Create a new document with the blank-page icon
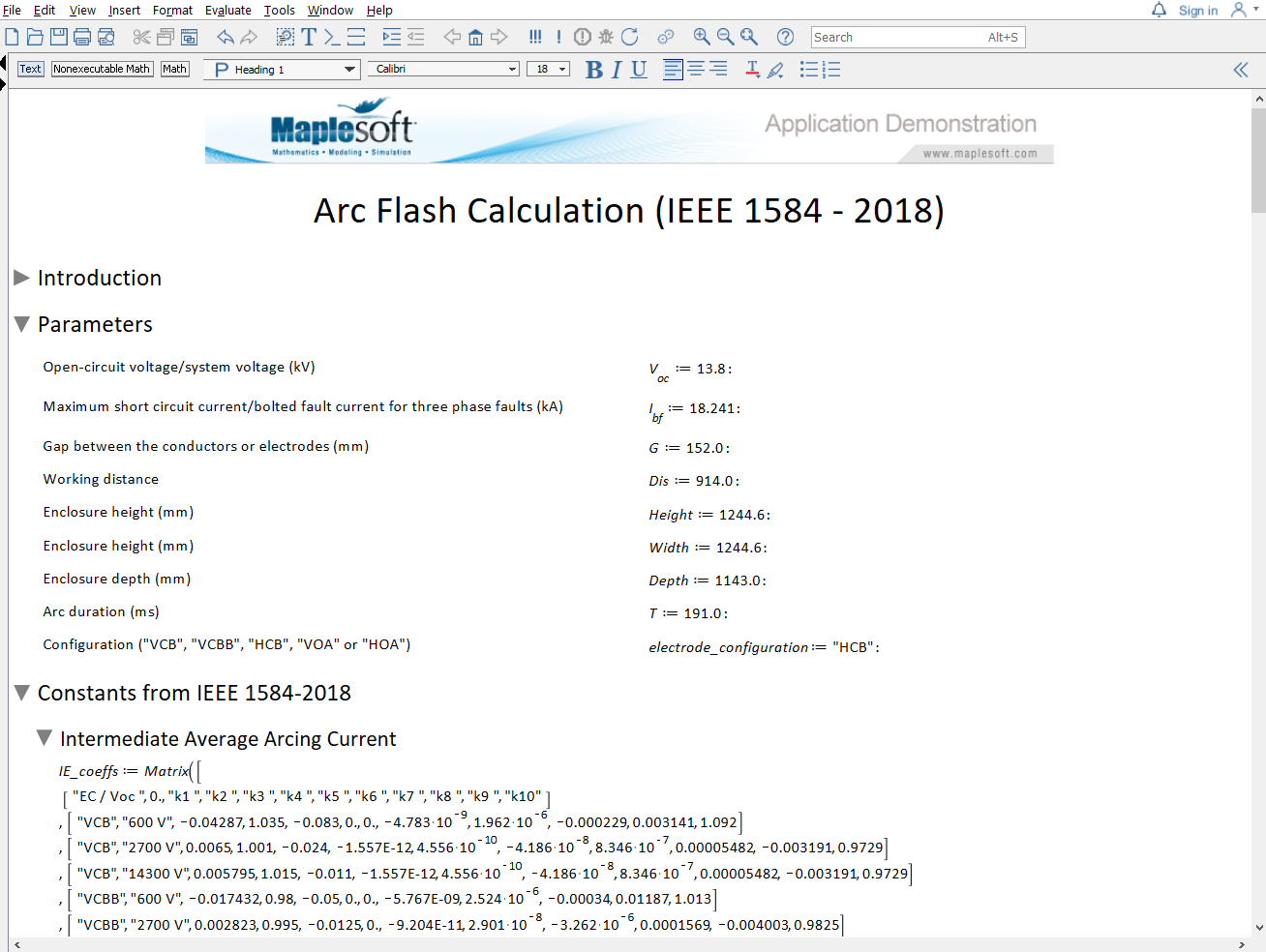Image resolution: width=1266 pixels, height=952 pixels. [x=12, y=37]
